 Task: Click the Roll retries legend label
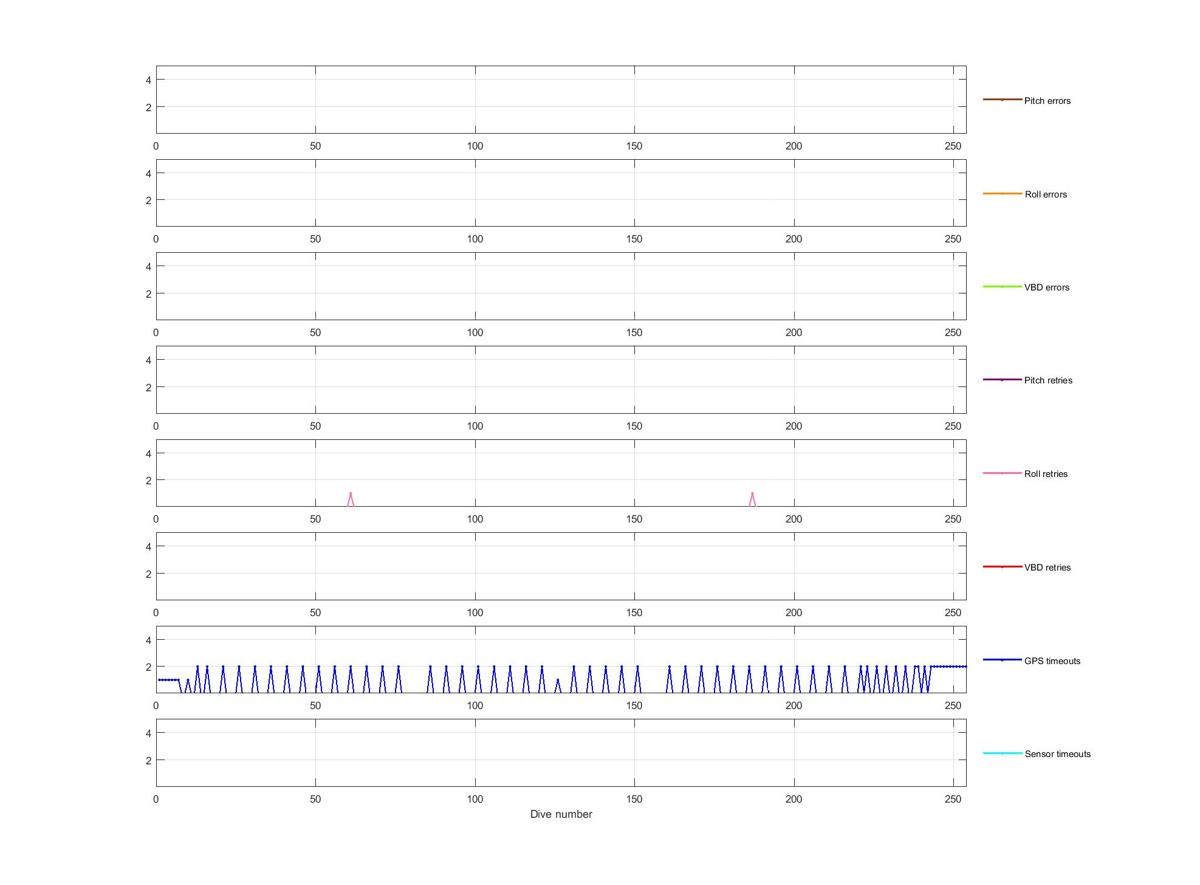1046,474
